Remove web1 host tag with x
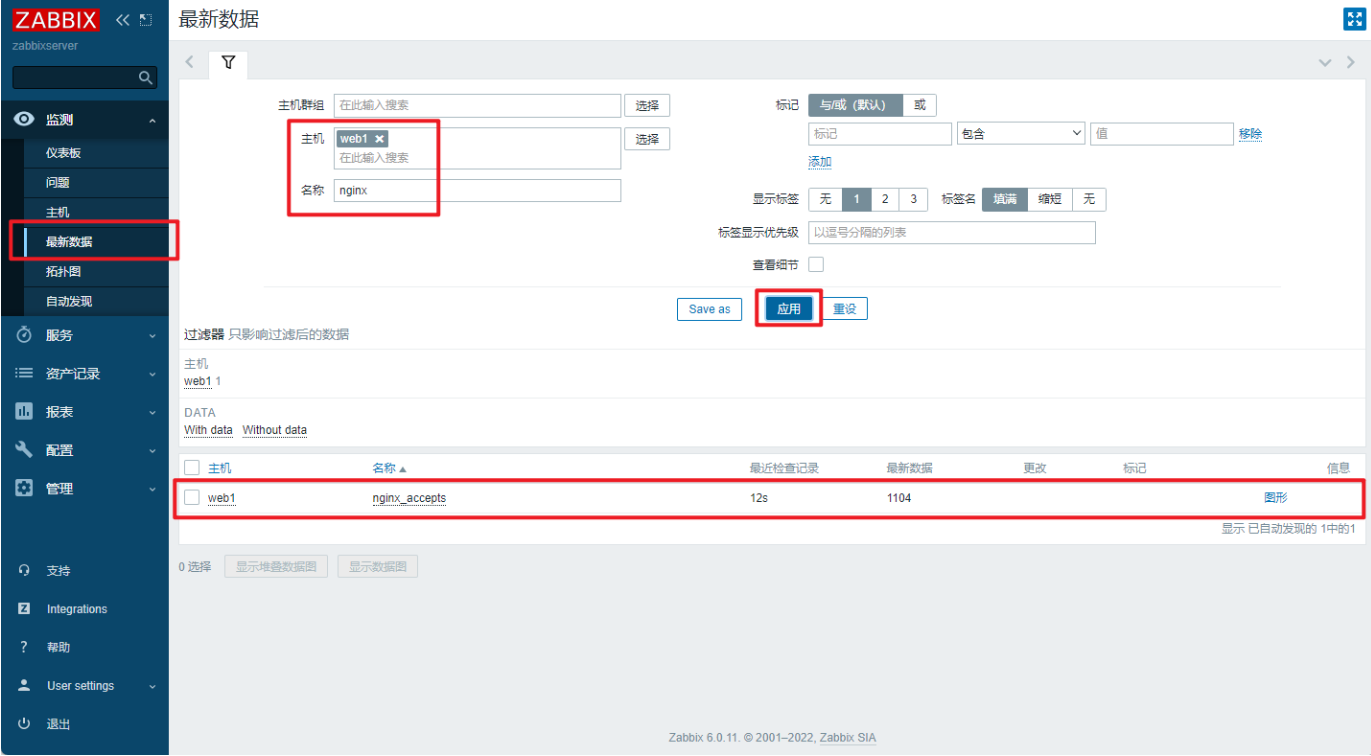Viewport: 1371px width, 756px height. point(379,139)
